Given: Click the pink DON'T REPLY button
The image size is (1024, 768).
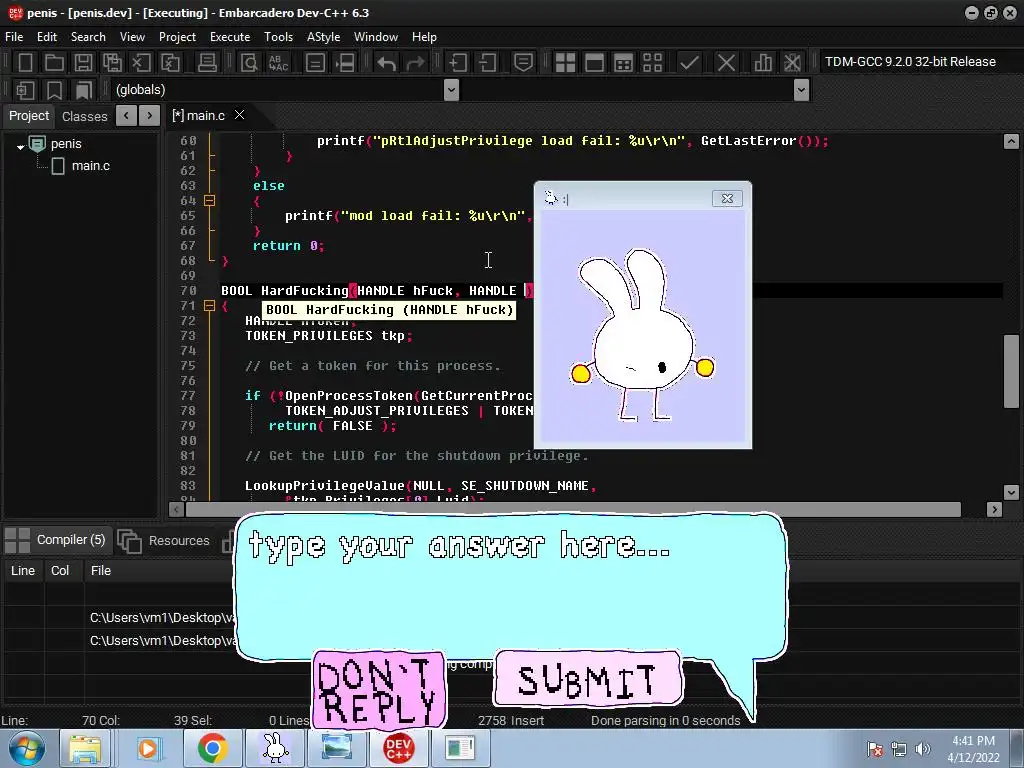Looking at the screenshot, I should coord(379,690).
